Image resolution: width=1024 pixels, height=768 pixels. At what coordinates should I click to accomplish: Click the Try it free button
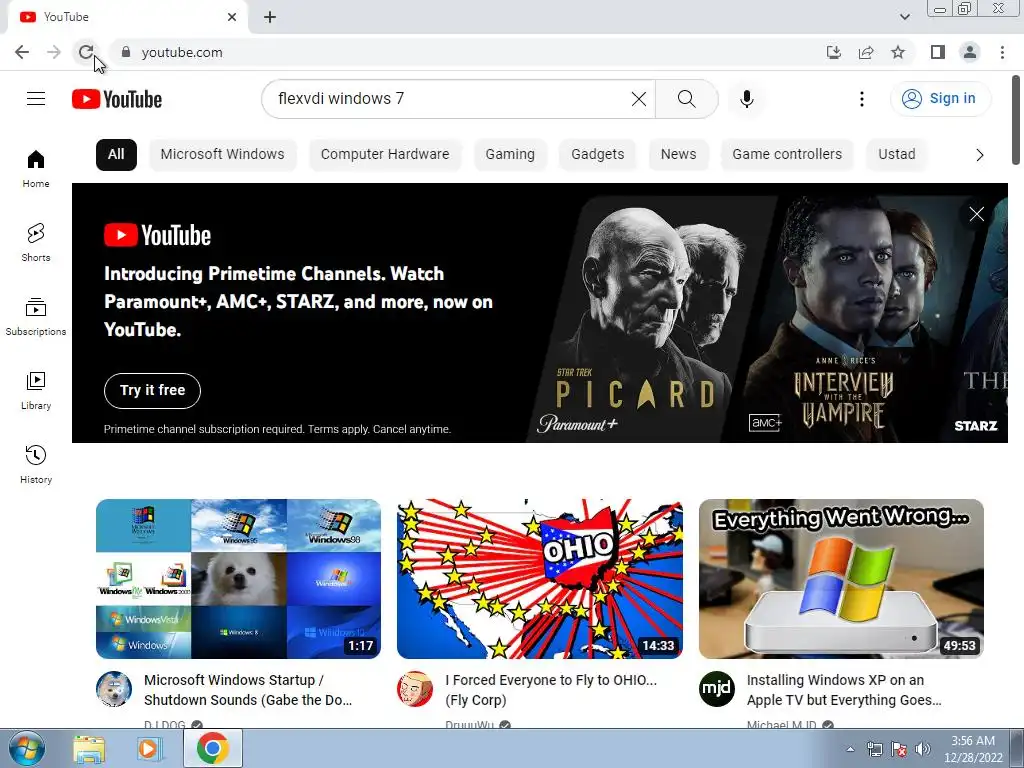coord(152,391)
